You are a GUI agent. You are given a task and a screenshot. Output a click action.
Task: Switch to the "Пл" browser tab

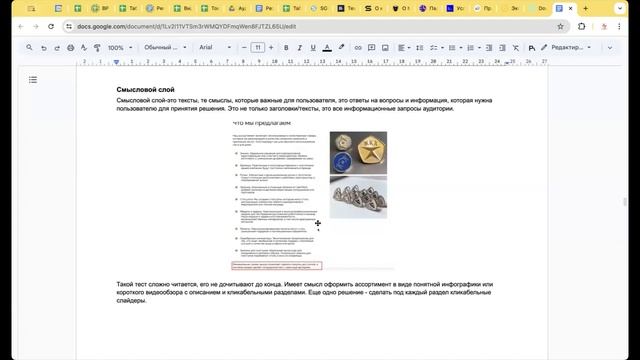pyautogui.click(x=428, y=8)
